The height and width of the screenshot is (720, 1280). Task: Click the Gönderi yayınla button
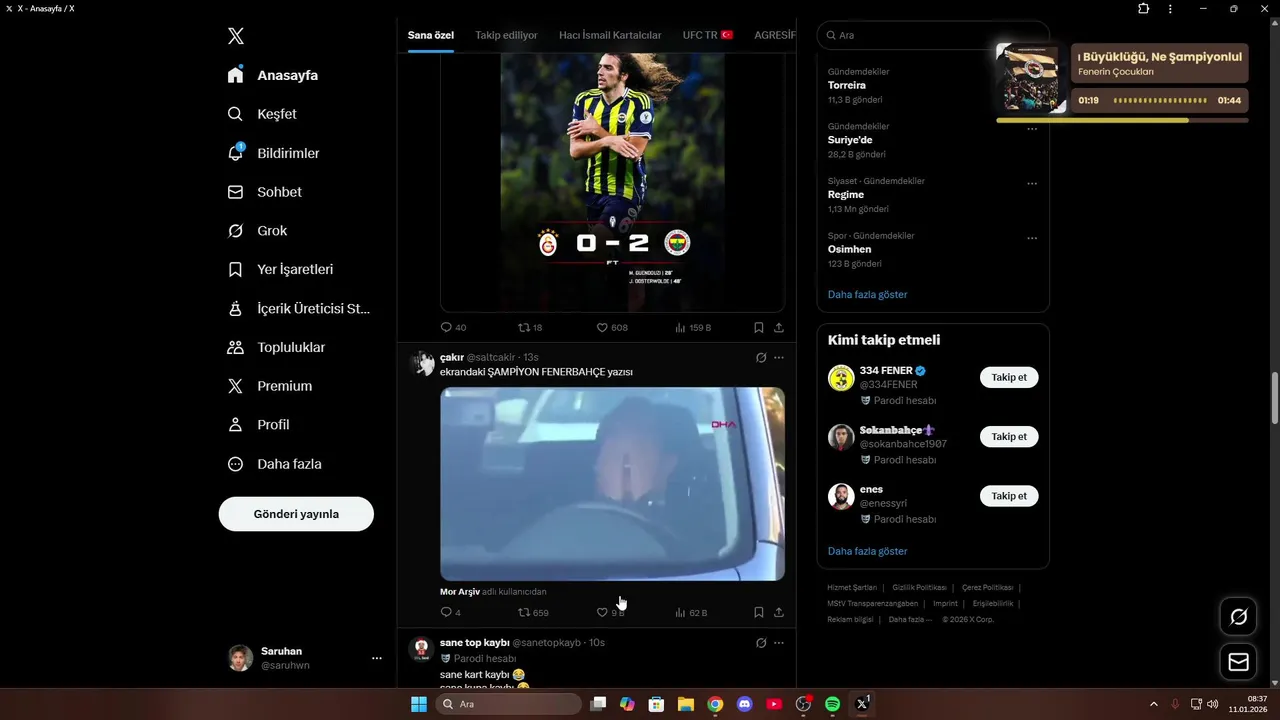click(296, 514)
